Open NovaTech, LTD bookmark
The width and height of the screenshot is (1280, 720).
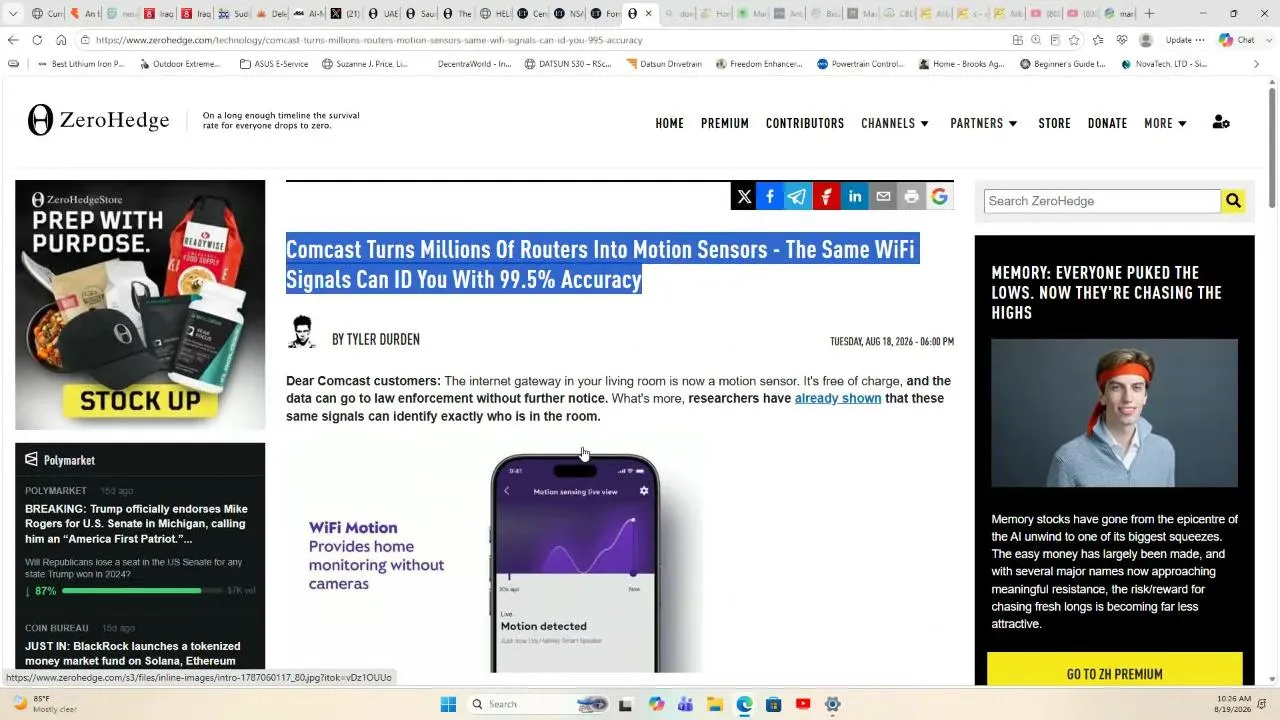[x=1164, y=64]
